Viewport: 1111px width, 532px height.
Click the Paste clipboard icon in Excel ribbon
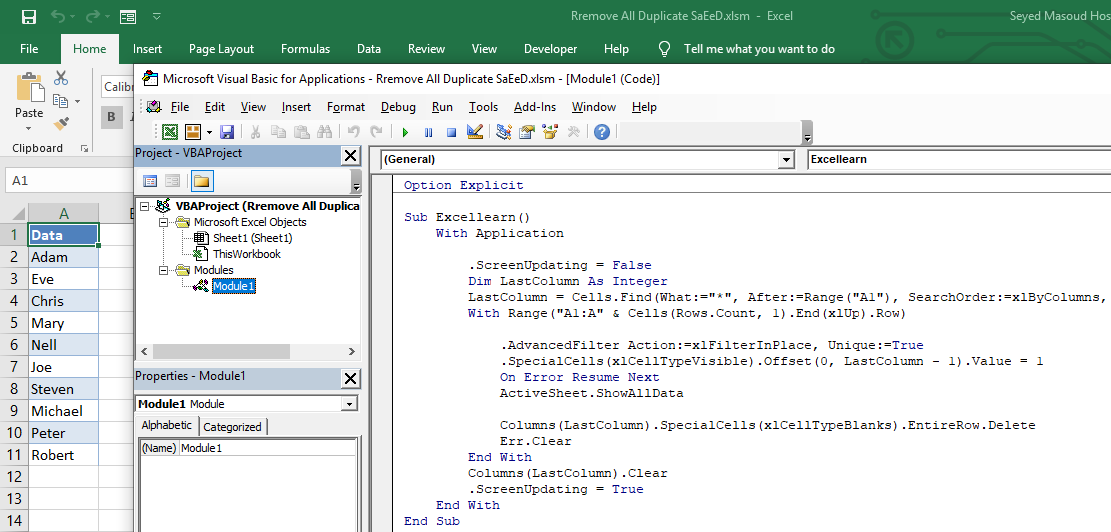29,87
